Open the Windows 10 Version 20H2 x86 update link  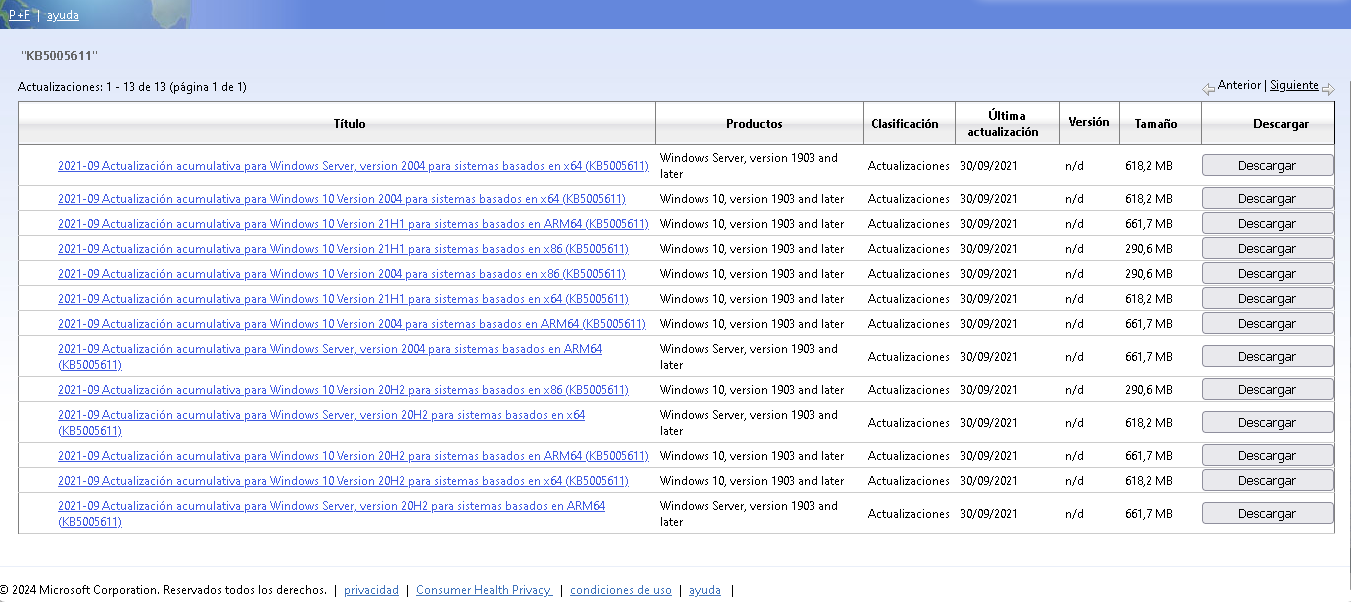click(343, 390)
